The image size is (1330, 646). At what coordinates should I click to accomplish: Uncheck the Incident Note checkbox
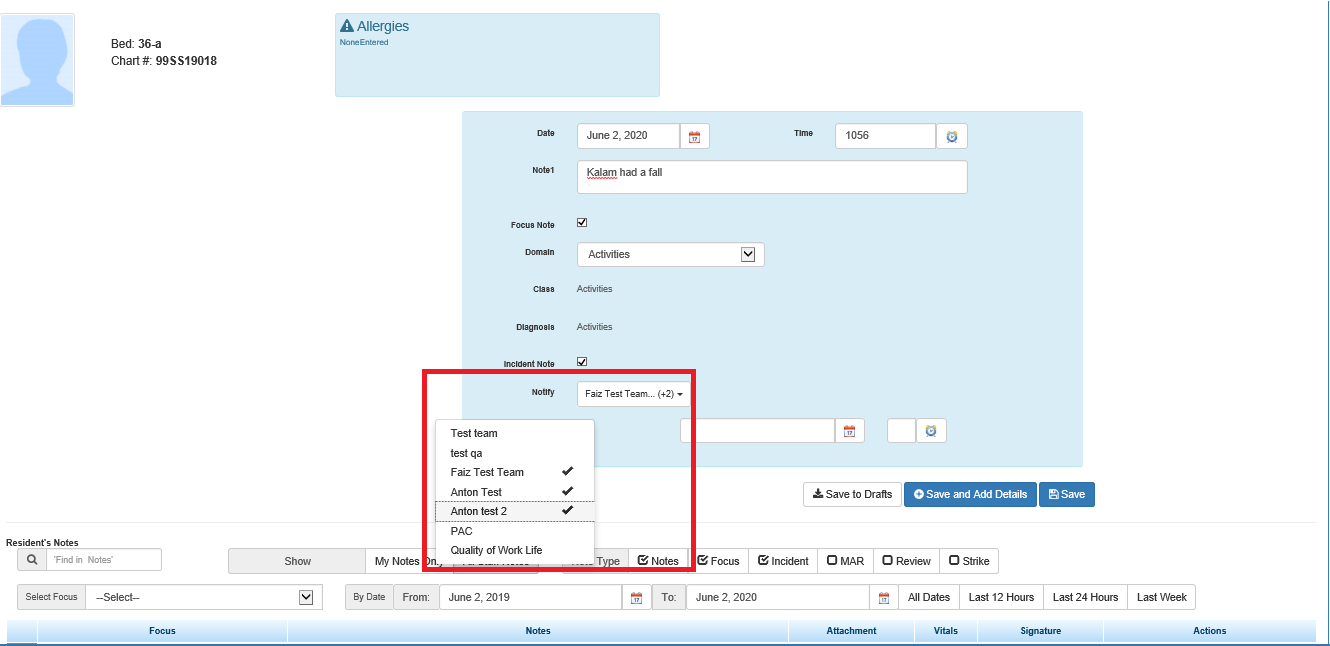(x=582, y=362)
